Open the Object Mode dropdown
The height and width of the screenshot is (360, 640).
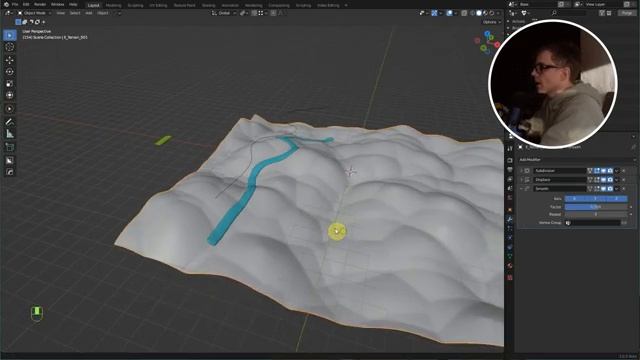34,13
